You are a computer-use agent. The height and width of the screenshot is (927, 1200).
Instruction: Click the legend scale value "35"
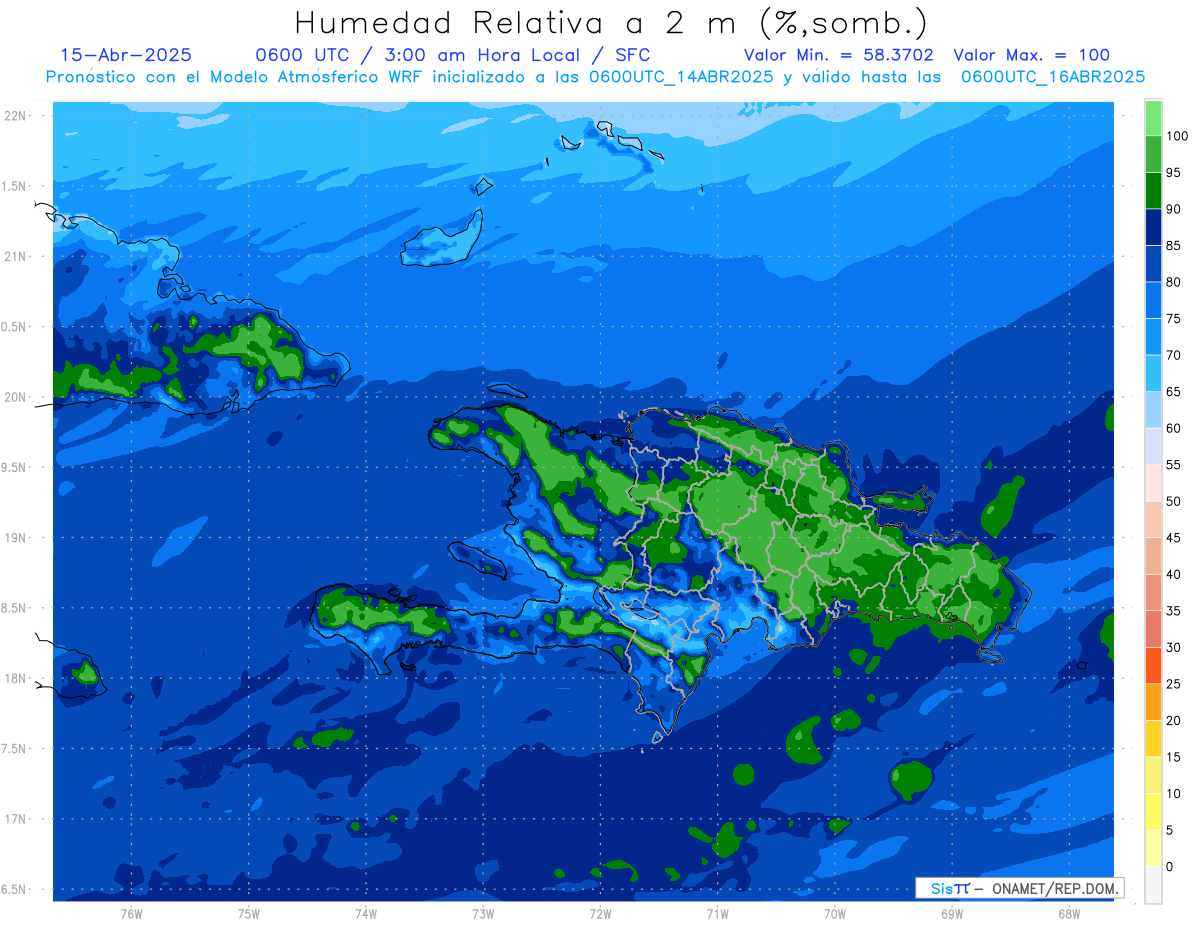click(x=1173, y=611)
